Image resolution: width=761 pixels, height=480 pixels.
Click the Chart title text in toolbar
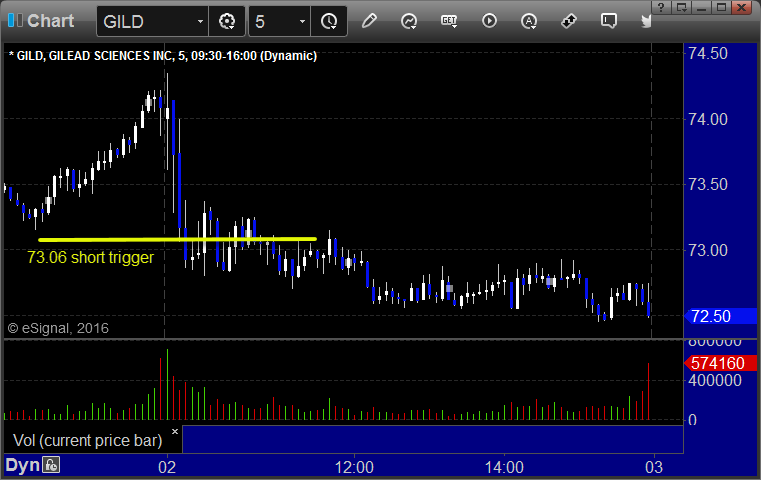click(50, 21)
